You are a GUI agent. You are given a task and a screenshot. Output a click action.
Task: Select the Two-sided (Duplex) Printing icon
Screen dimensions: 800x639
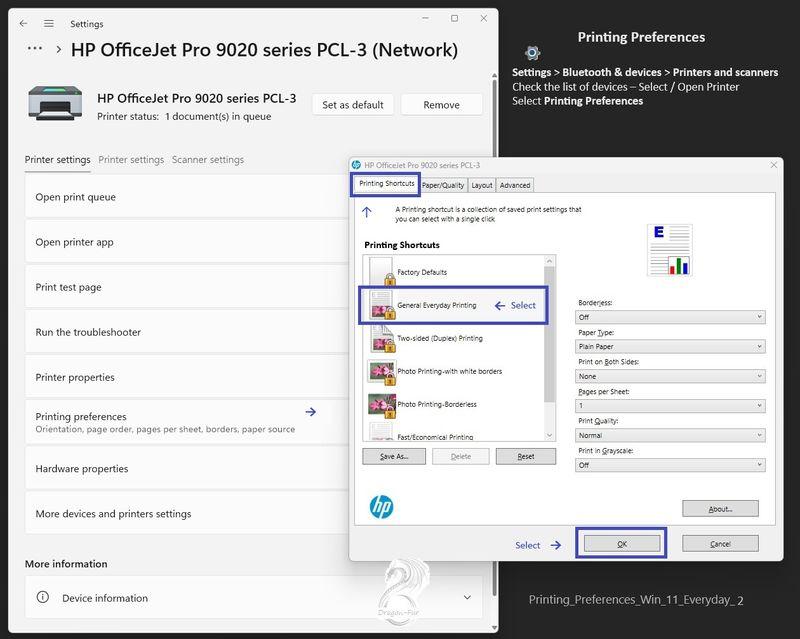click(382, 338)
